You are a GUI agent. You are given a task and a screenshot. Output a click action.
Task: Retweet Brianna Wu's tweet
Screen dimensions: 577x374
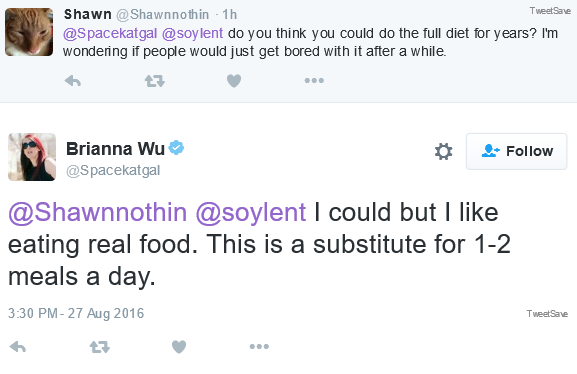point(100,346)
